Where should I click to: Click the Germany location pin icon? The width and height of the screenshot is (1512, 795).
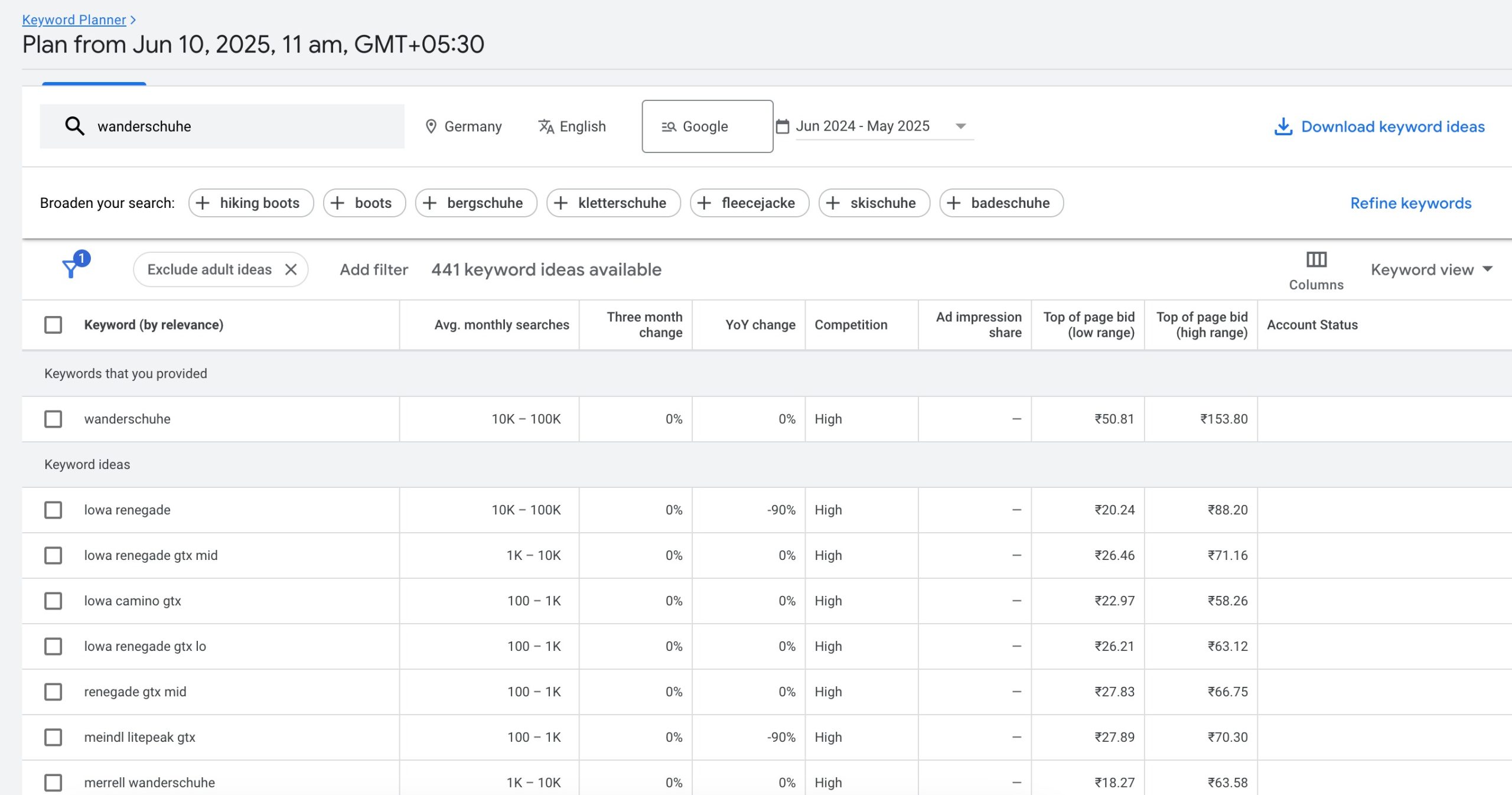[x=431, y=126]
